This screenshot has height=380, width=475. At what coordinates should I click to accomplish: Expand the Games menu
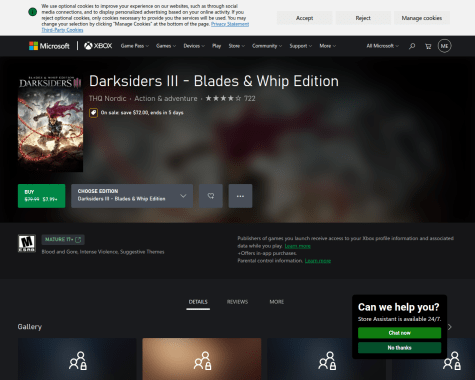pyautogui.click(x=166, y=46)
